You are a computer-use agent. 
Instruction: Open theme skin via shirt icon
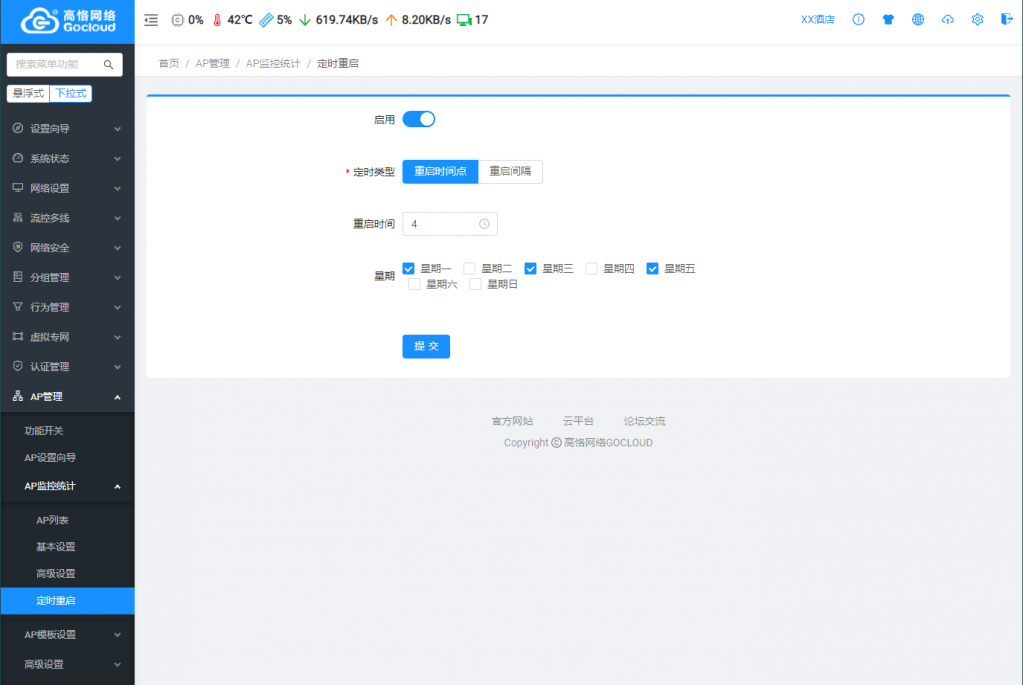tap(888, 20)
